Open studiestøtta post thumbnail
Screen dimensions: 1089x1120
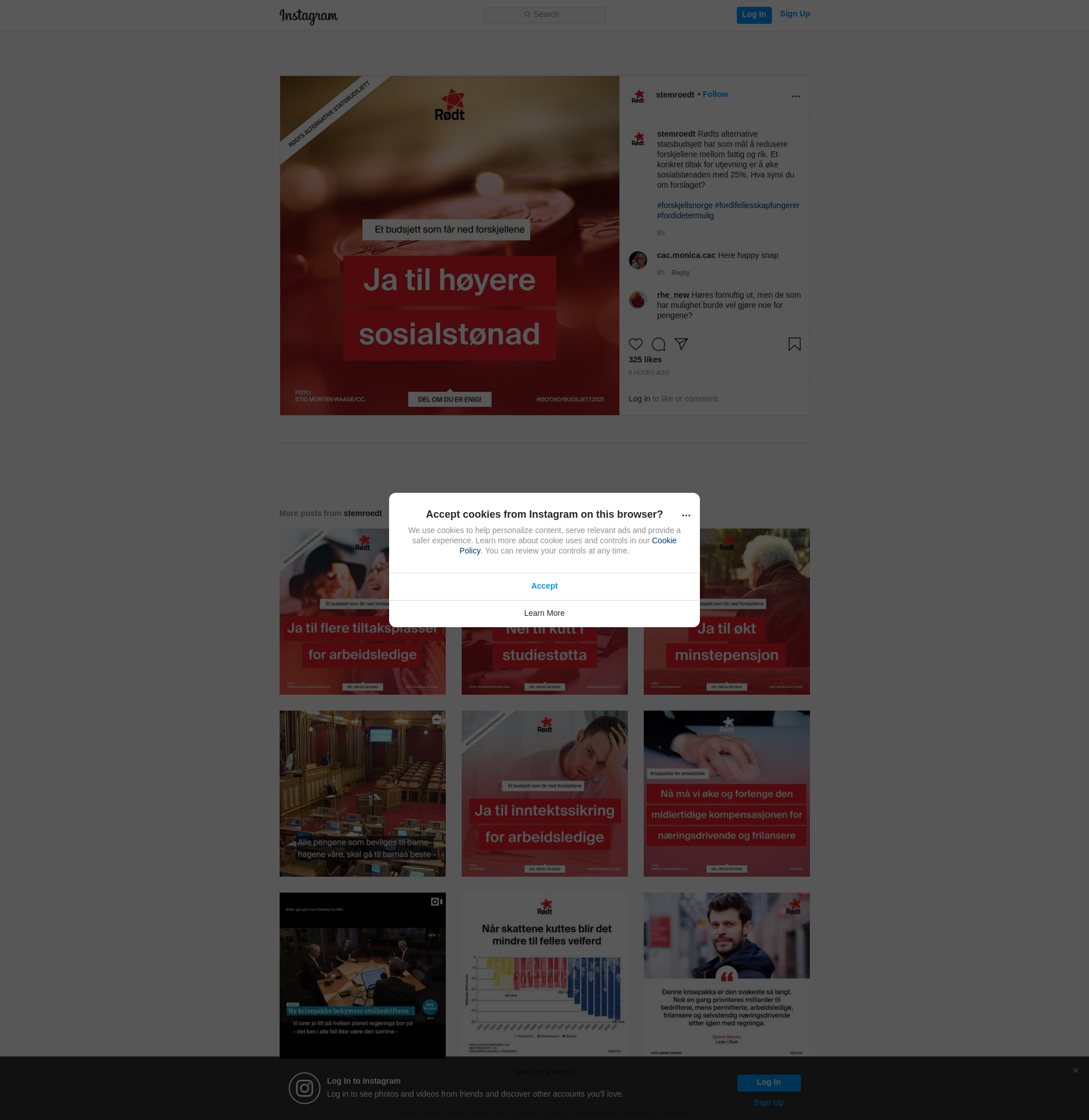[544, 660]
